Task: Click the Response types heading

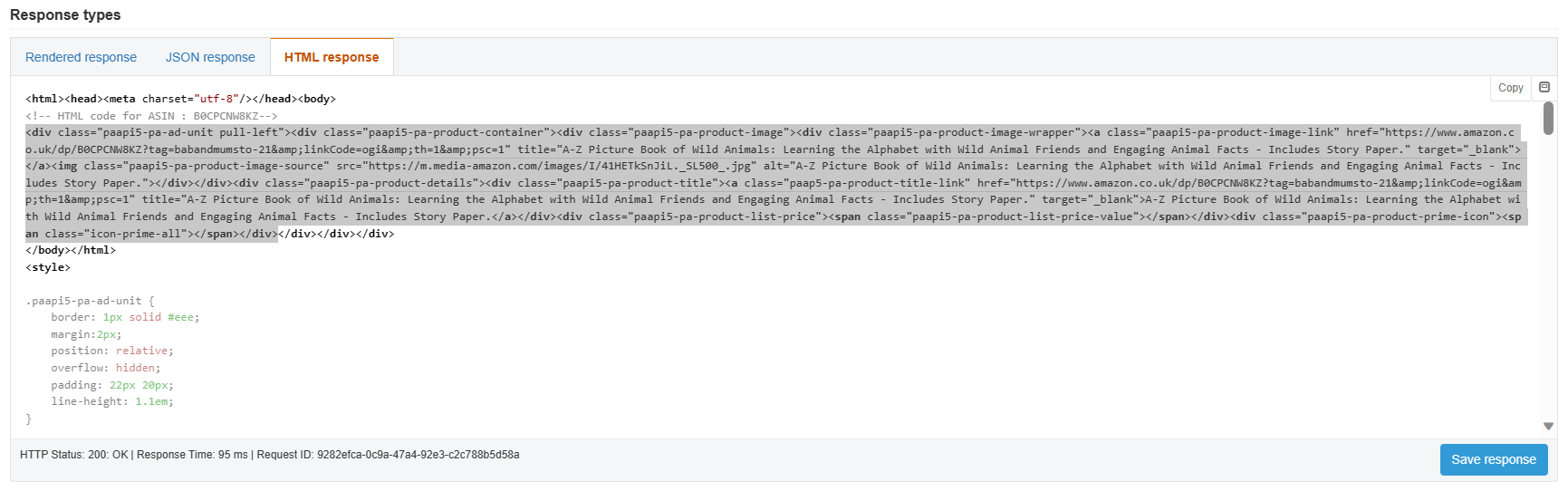Action: (x=65, y=14)
